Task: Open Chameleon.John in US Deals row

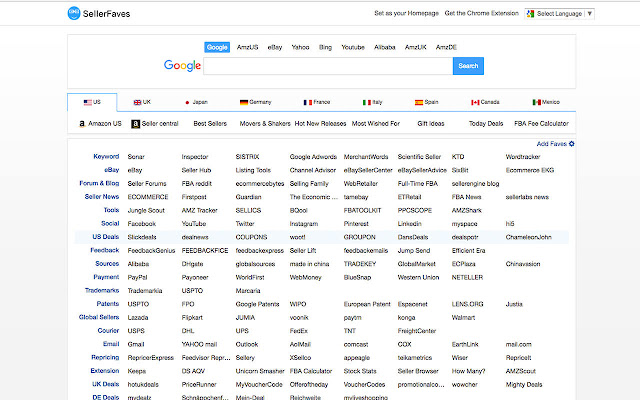Action: pyautogui.click(x=529, y=237)
